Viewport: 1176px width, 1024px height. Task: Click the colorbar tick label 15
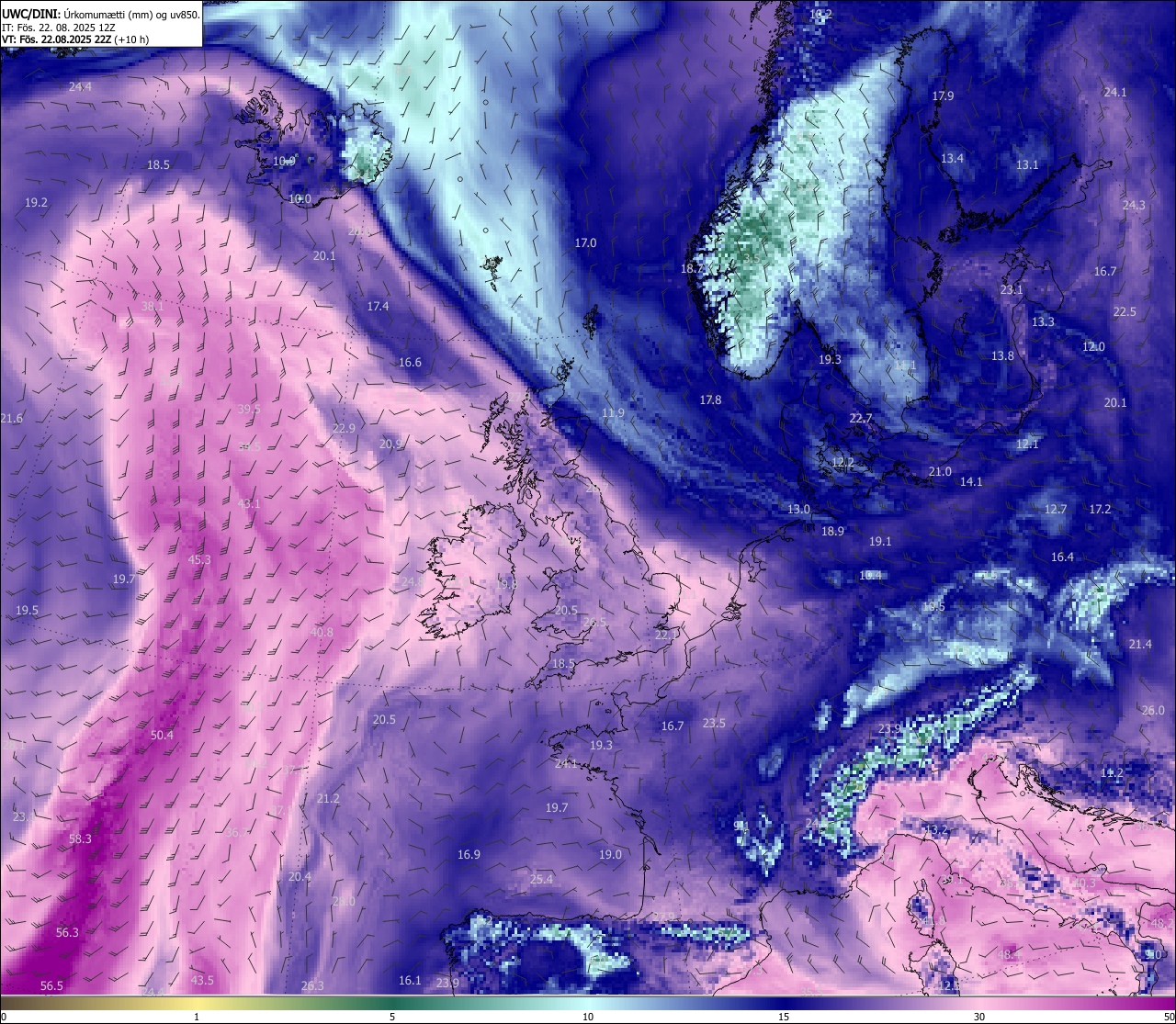point(784,1017)
